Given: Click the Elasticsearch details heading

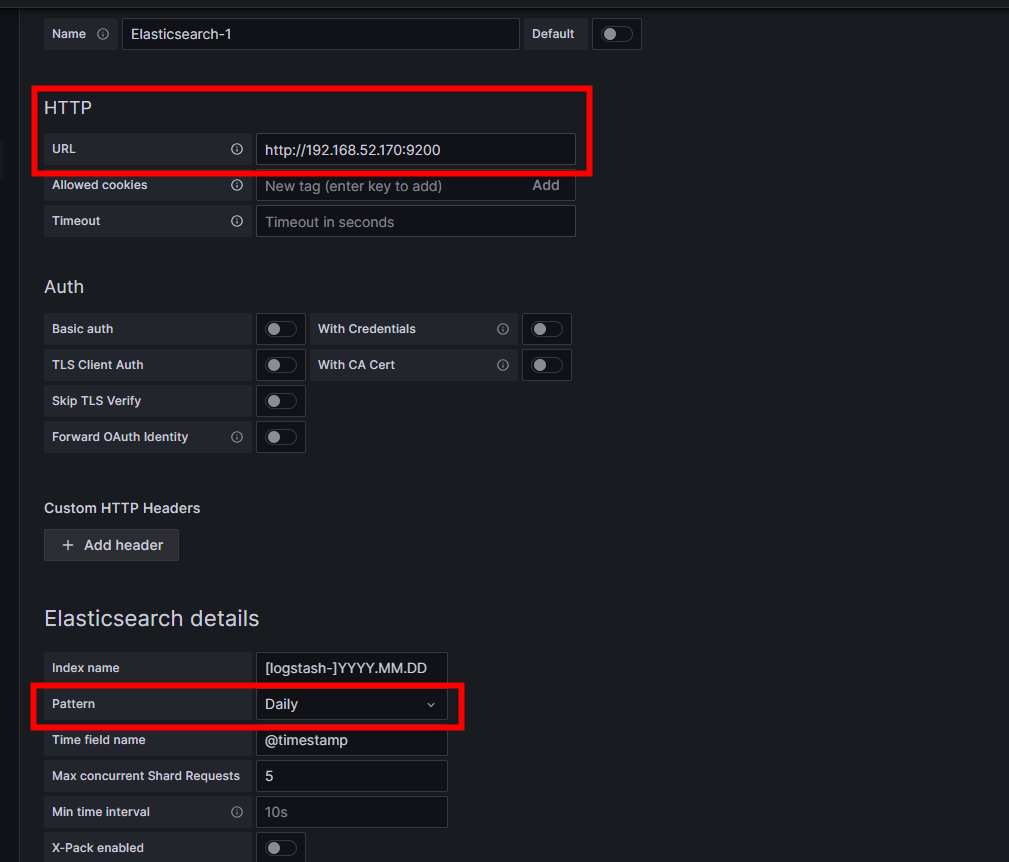Looking at the screenshot, I should (x=152, y=619).
